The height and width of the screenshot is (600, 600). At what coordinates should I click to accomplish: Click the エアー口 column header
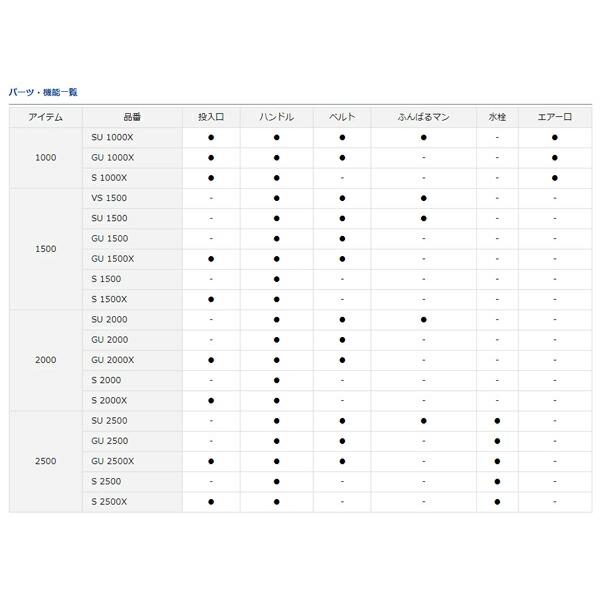pos(554,117)
